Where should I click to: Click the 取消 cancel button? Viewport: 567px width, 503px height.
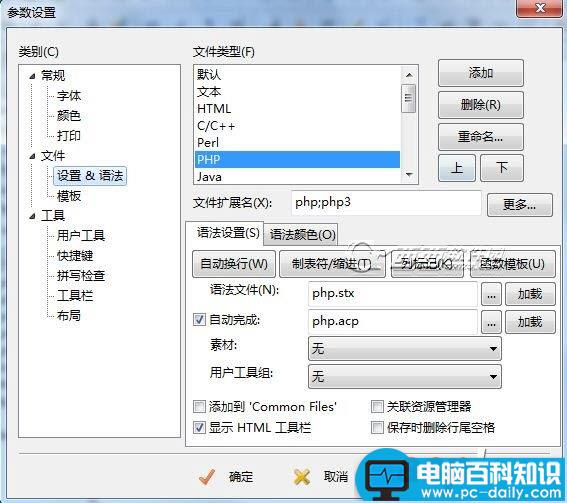pos(321,477)
